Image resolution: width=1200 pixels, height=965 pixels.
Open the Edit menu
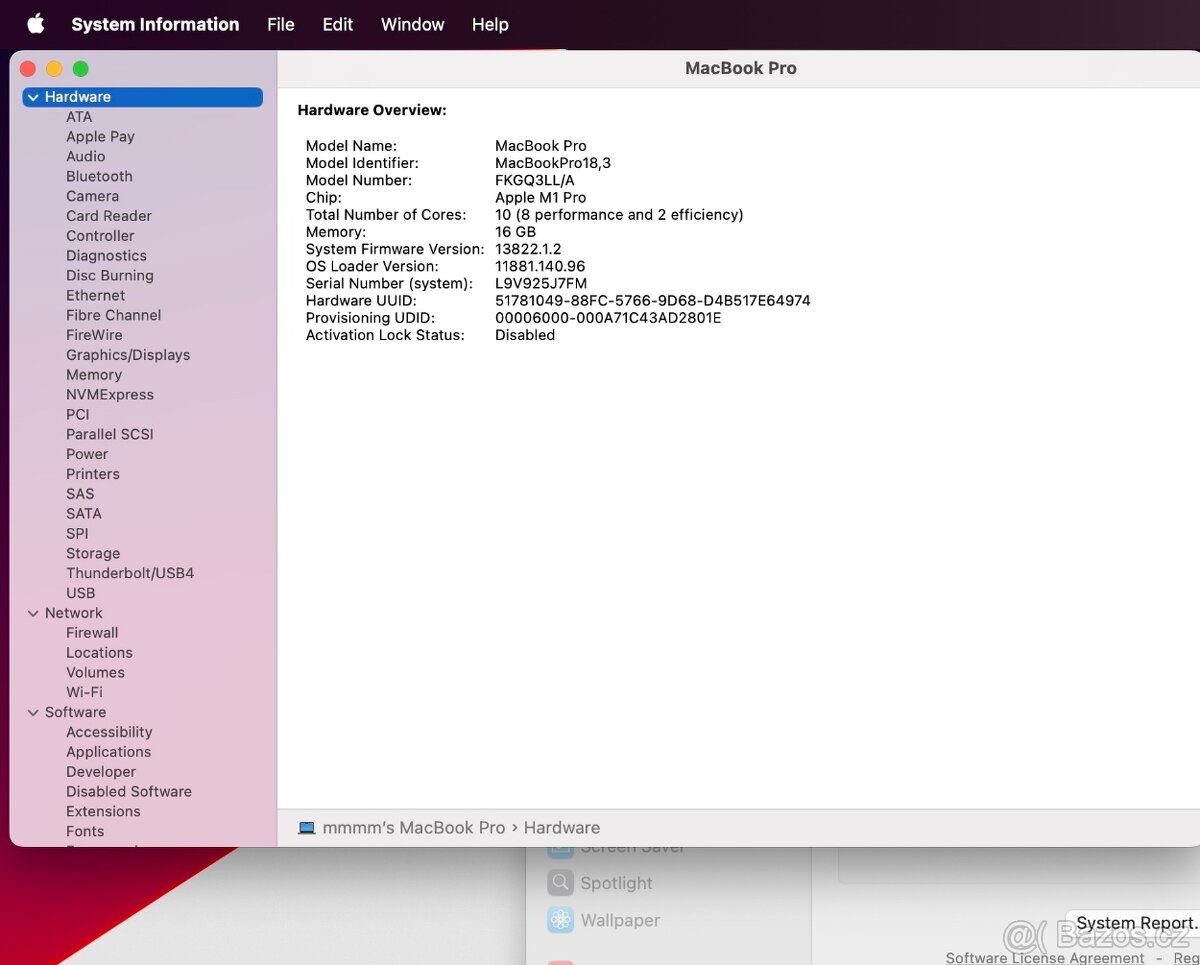tap(337, 24)
